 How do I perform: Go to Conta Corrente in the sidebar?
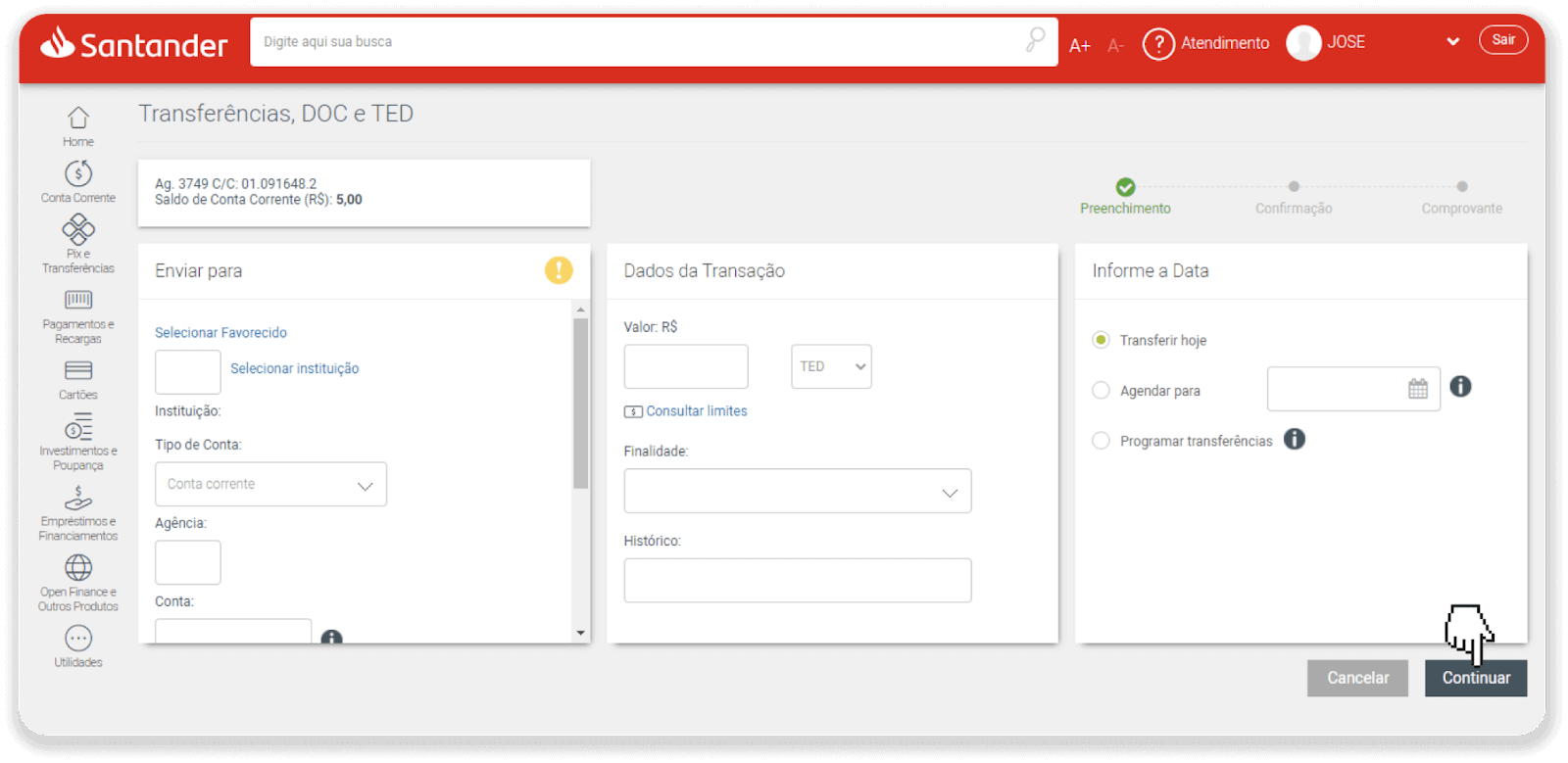[78, 174]
